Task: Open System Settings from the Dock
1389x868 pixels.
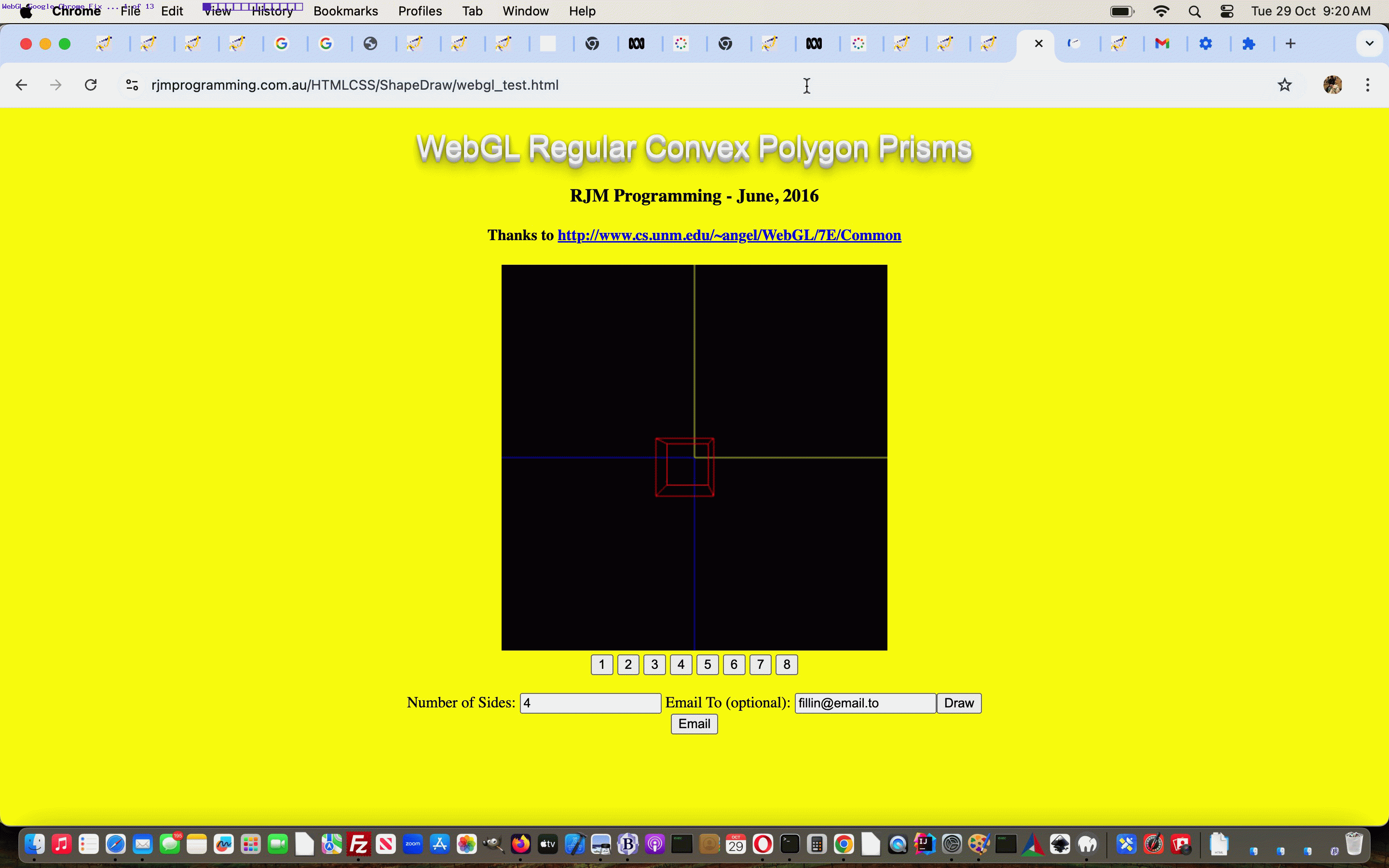Action: click(952, 844)
